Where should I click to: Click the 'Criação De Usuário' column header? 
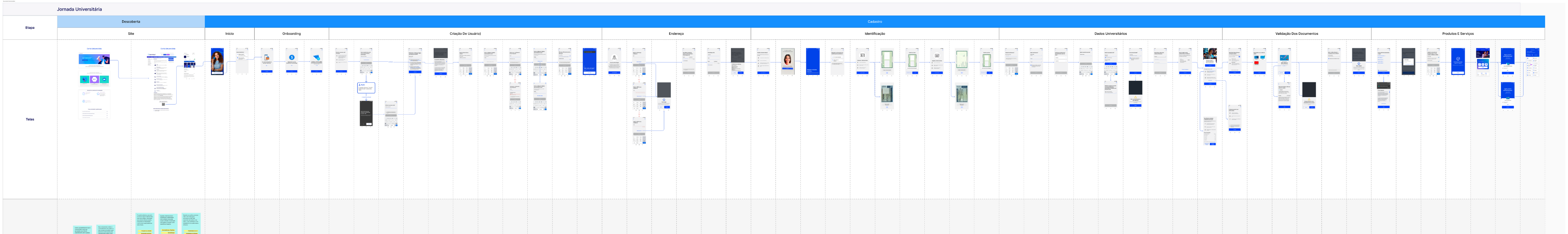coord(465,34)
